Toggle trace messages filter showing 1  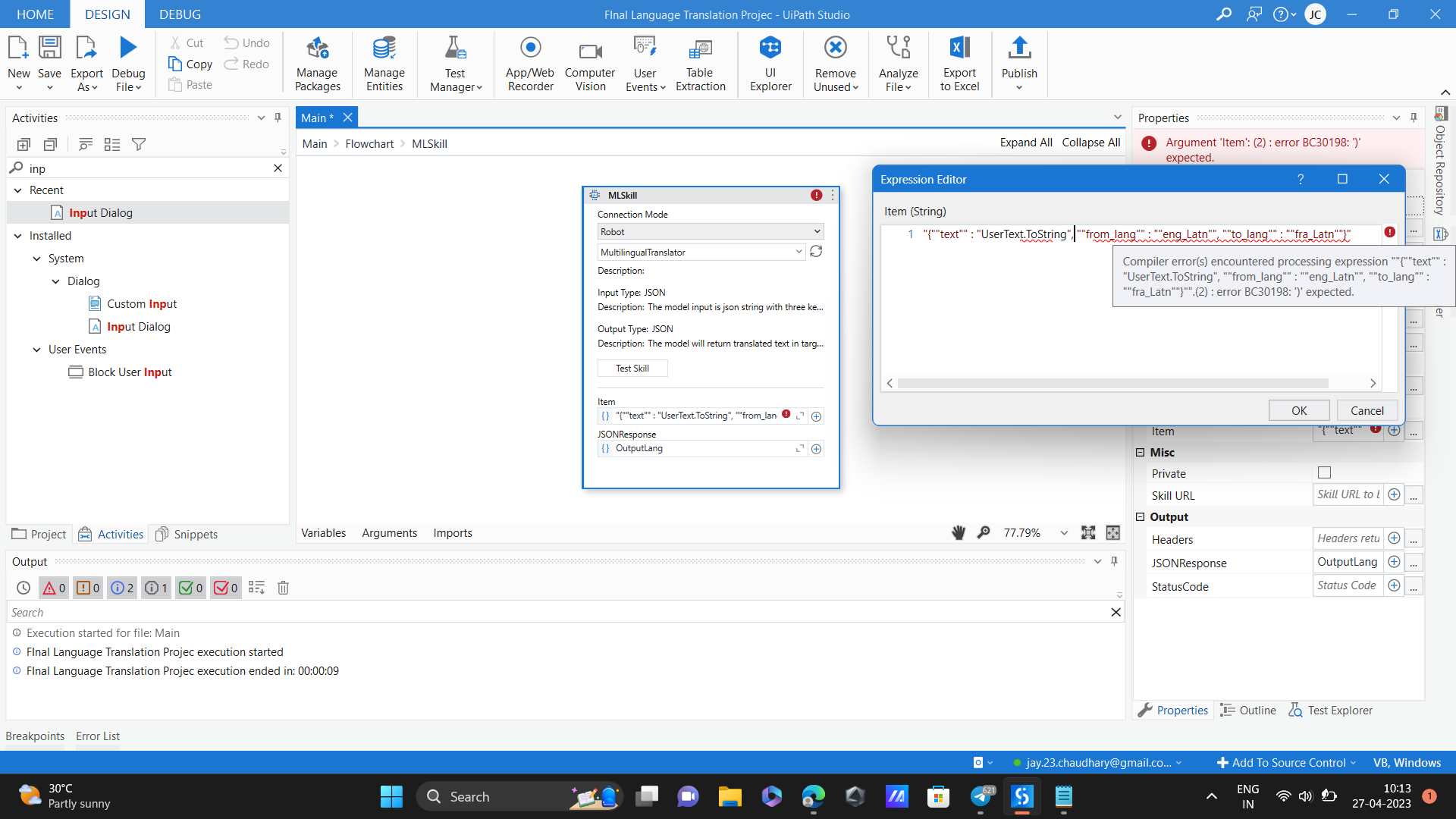[x=156, y=588]
